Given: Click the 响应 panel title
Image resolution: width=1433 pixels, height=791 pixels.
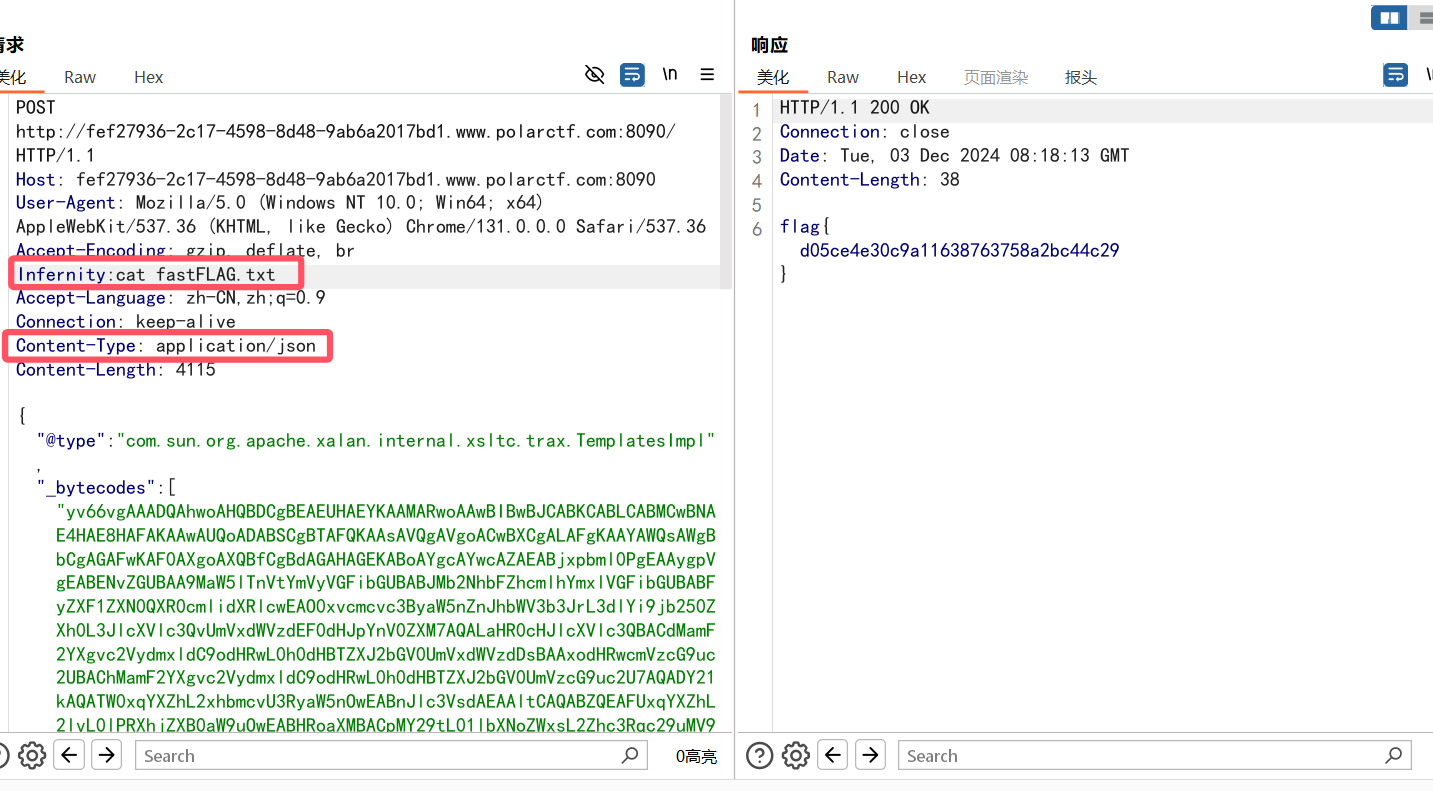Looking at the screenshot, I should 770,45.
